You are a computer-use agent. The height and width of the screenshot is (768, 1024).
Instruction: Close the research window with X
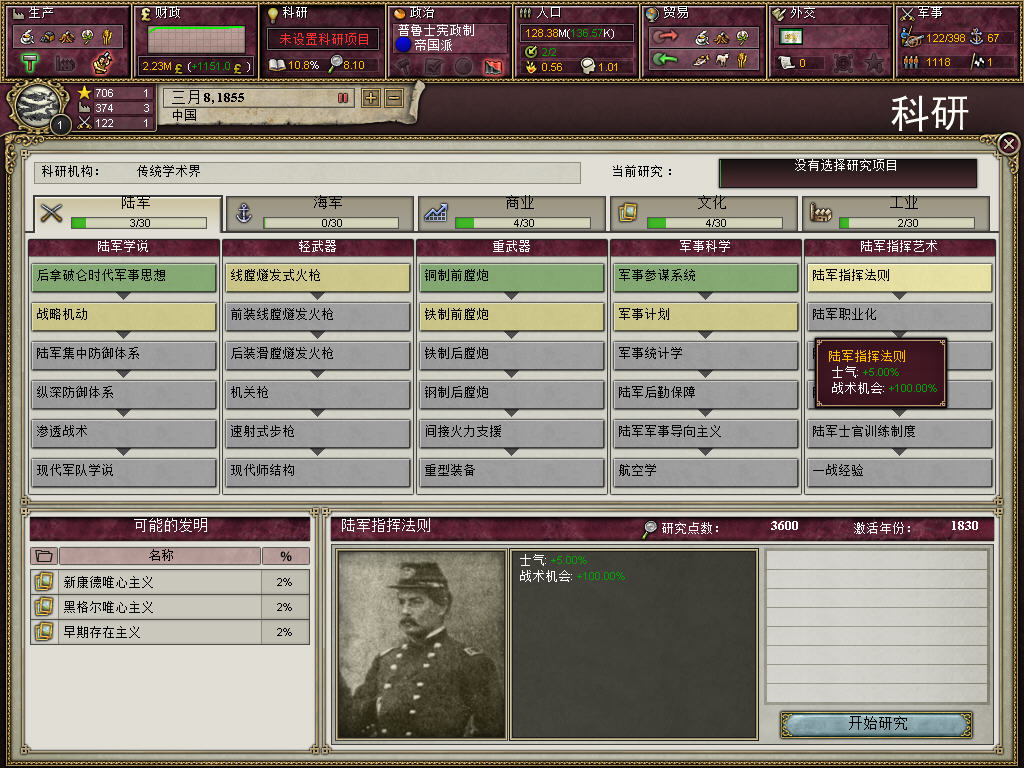1009,144
